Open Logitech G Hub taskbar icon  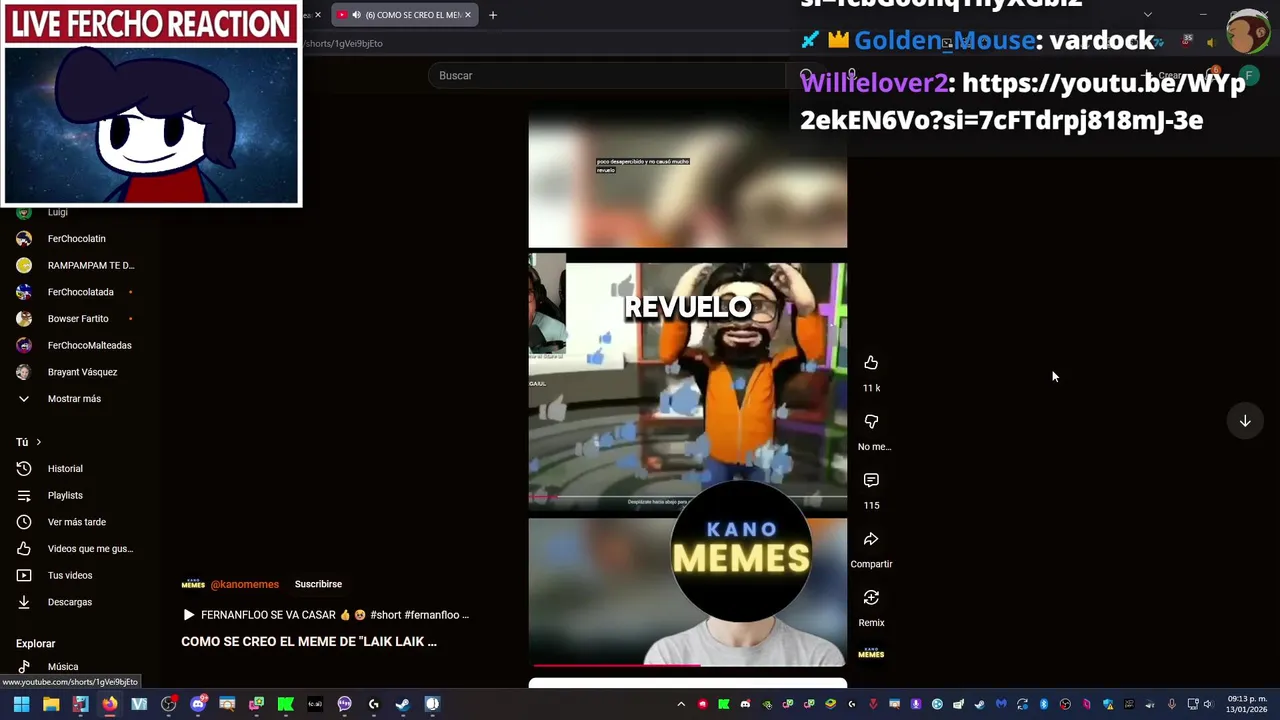pyautogui.click(x=374, y=704)
